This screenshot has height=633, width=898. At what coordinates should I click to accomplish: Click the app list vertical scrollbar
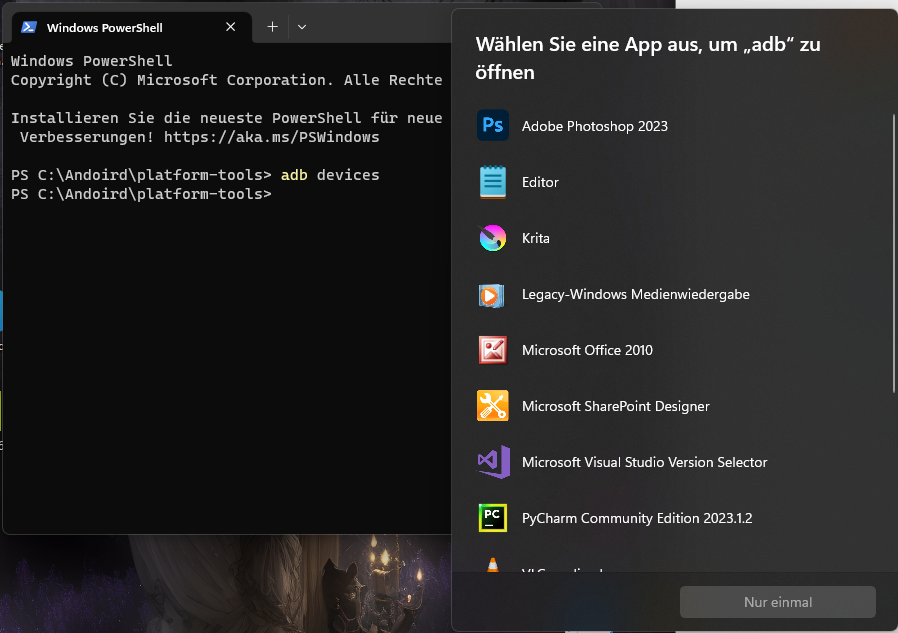click(x=893, y=253)
